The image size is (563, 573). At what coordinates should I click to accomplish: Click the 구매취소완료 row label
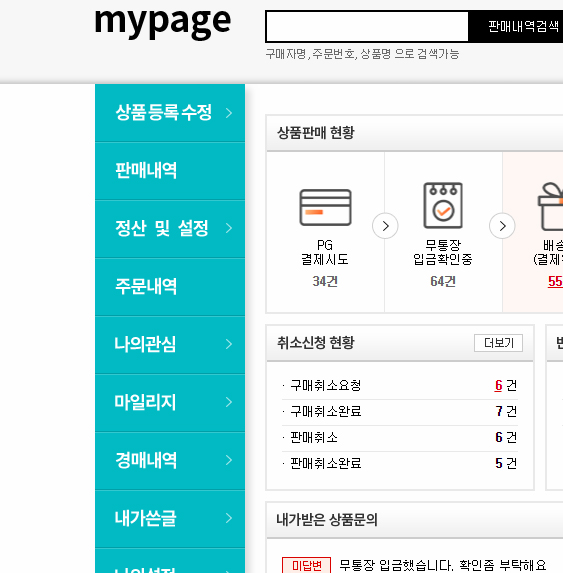pos(326,411)
